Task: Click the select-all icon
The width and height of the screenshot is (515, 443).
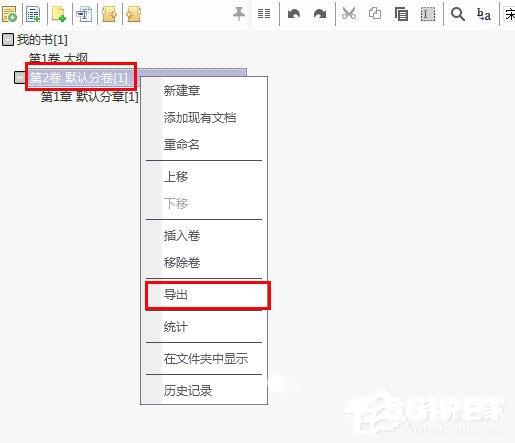Action: click(x=428, y=14)
